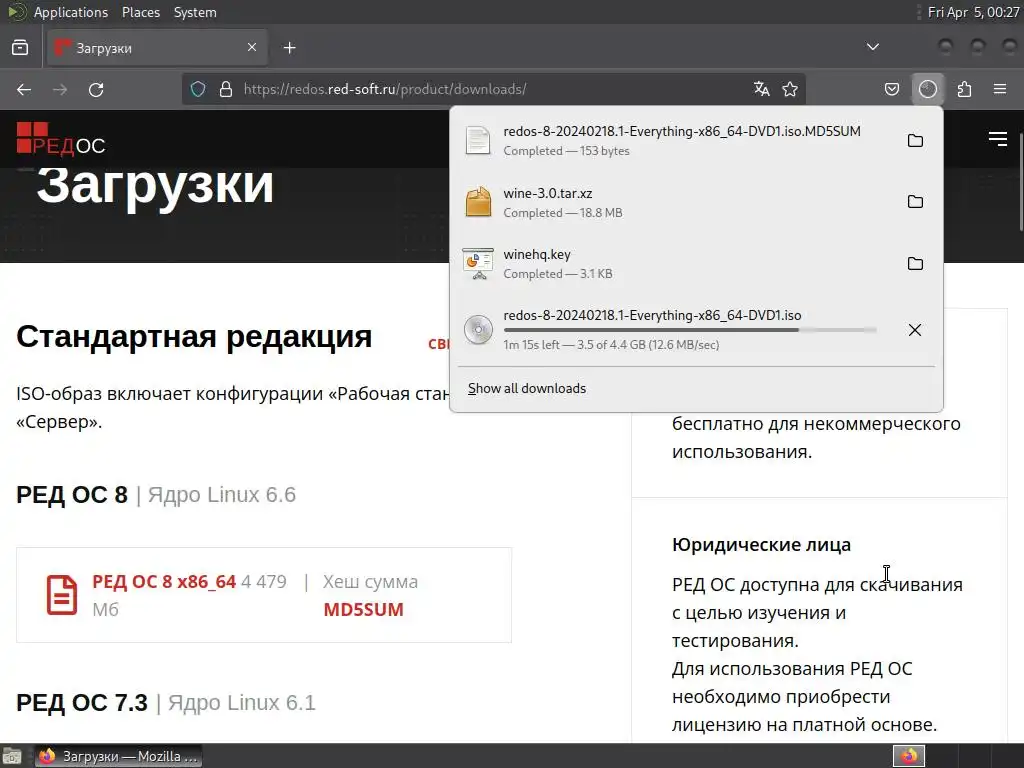Viewport: 1024px width, 768px height.
Task: Show winehq.key in containing folder
Action: [x=916, y=263]
